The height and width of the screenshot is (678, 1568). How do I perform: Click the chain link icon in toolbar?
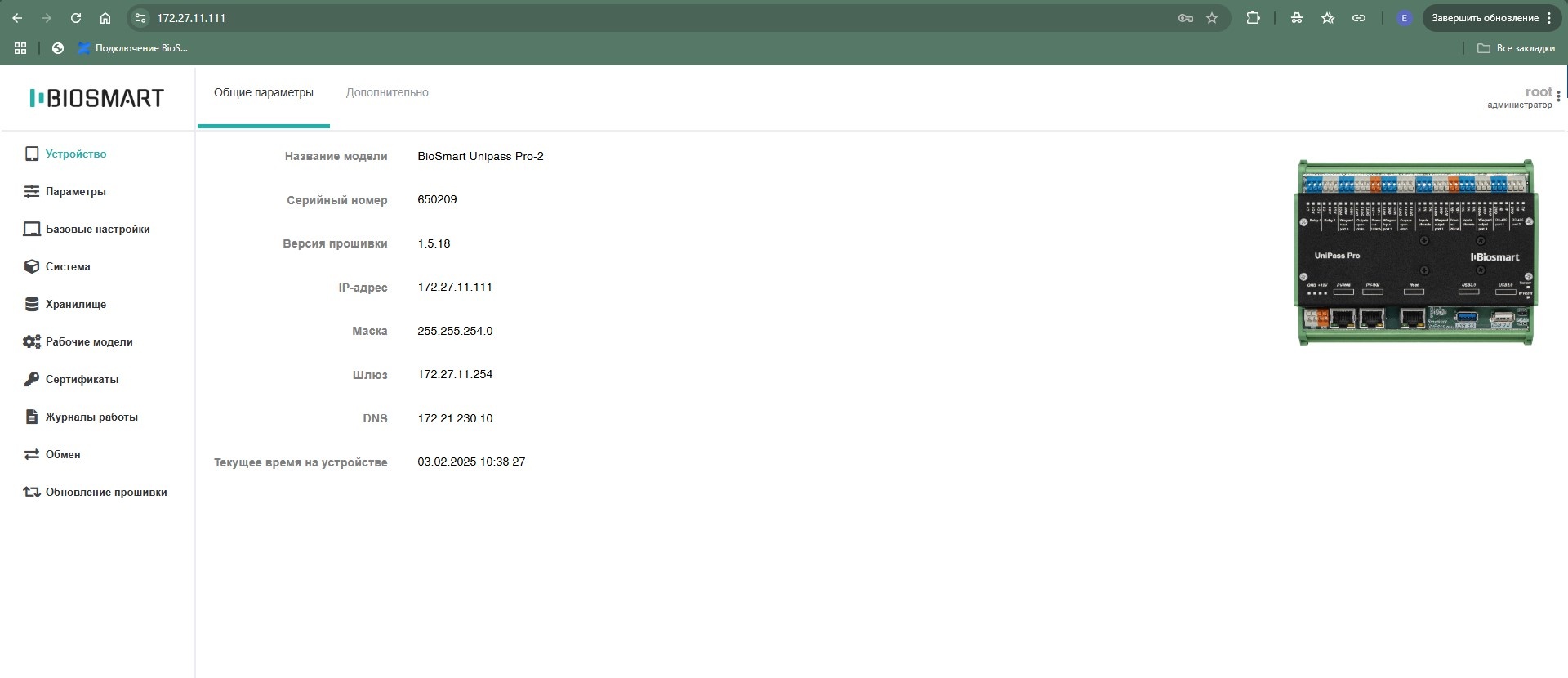(1359, 18)
